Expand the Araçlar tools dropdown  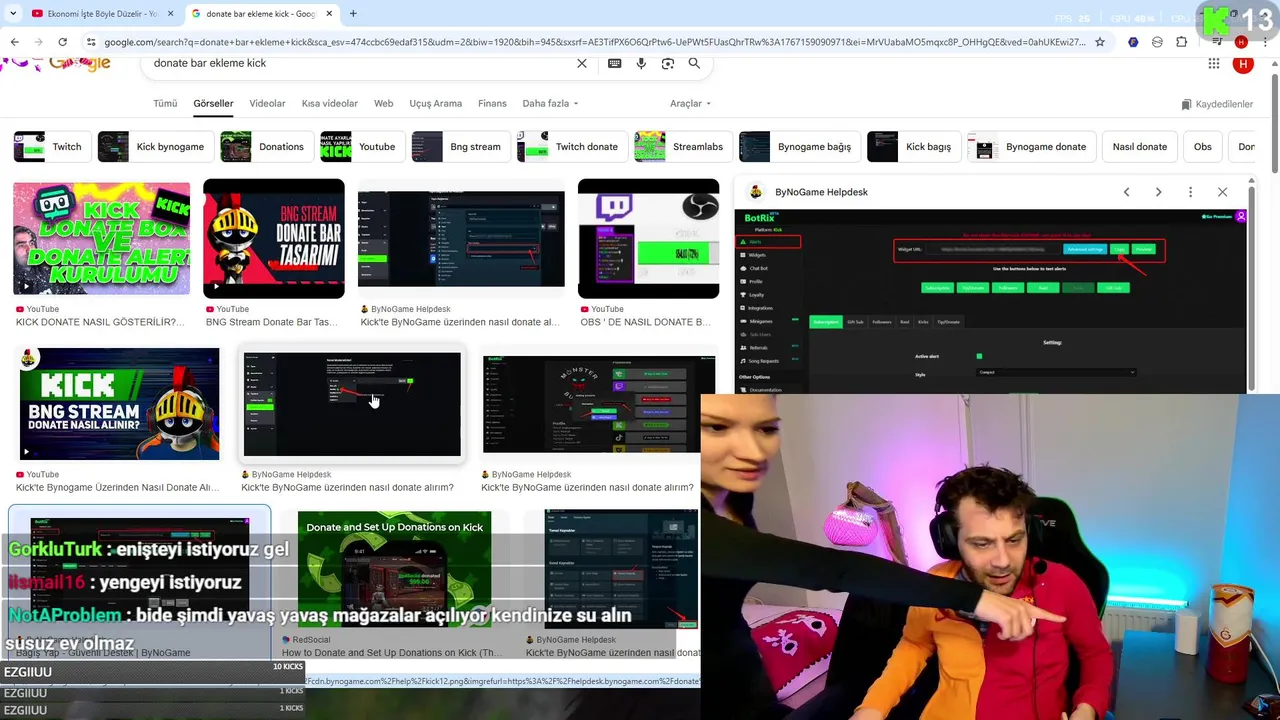click(x=690, y=103)
